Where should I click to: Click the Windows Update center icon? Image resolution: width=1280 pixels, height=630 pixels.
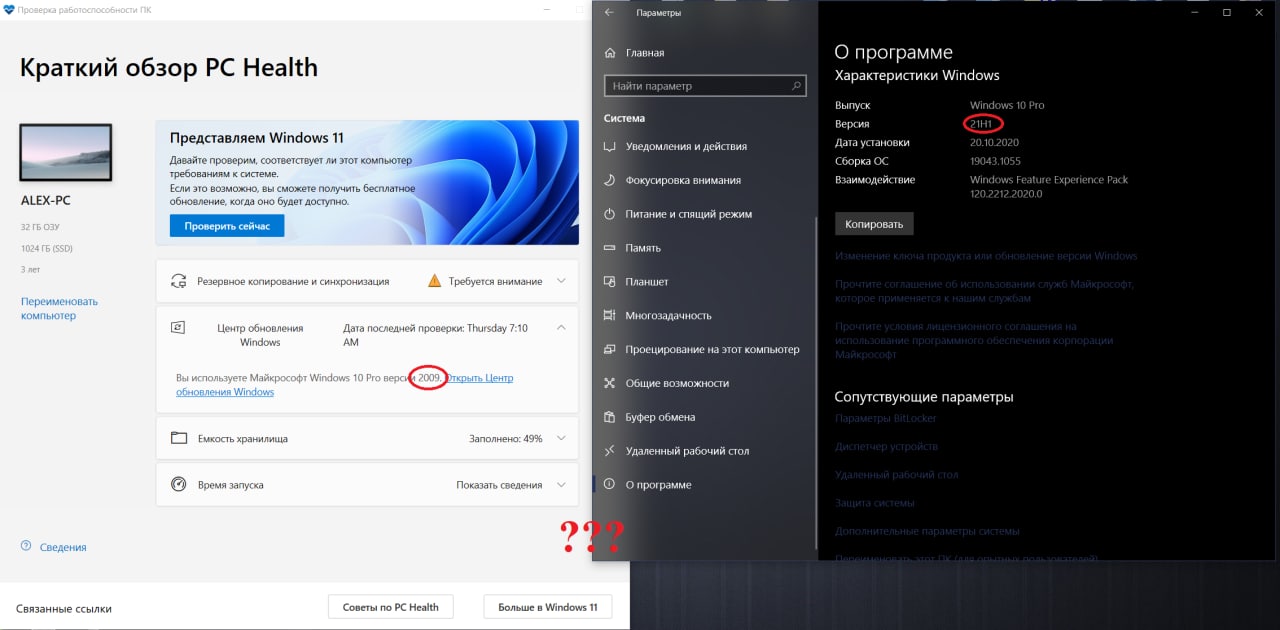pos(179,327)
